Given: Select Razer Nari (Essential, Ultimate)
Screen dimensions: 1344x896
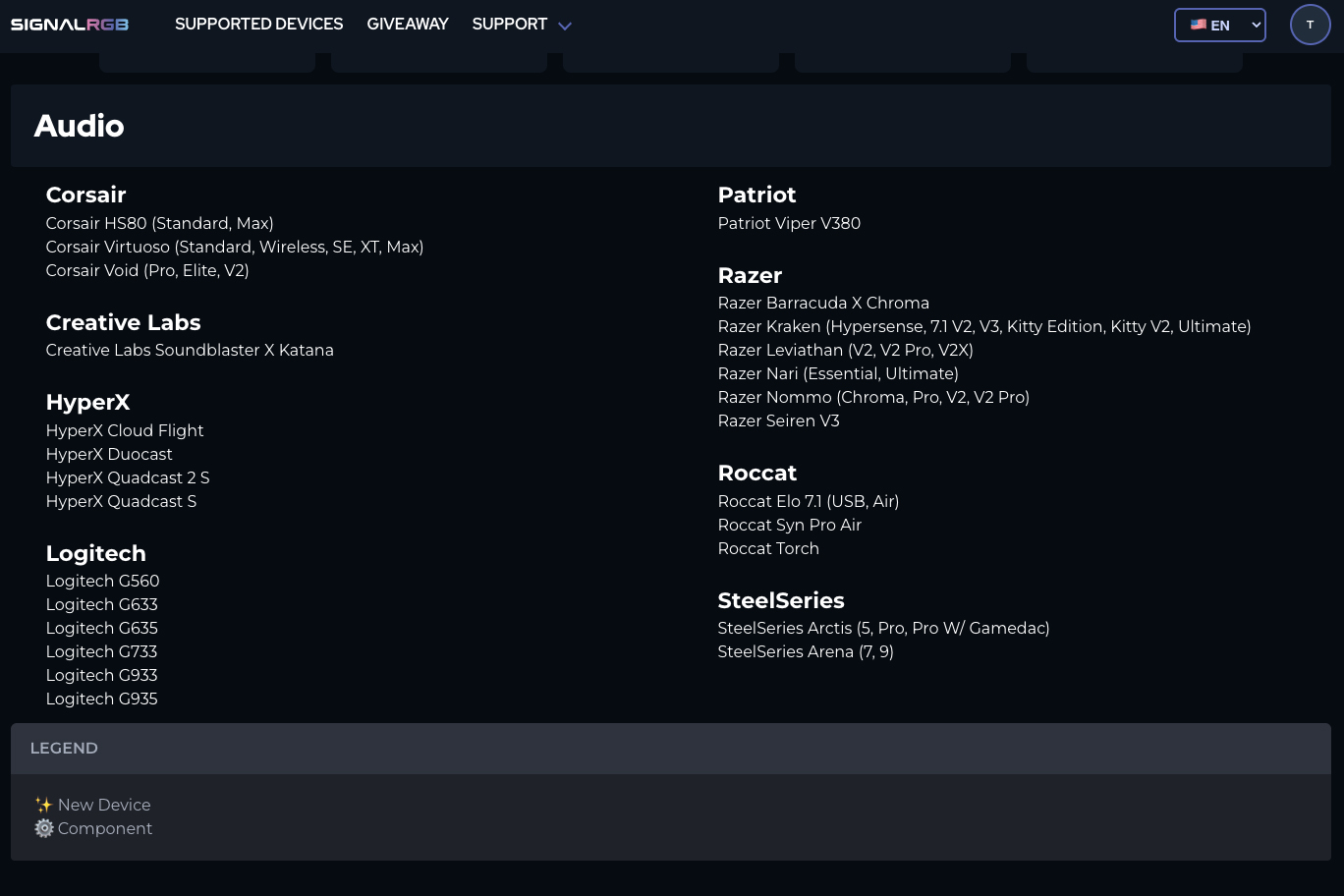Looking at the screenshot, I should (839, 373).
